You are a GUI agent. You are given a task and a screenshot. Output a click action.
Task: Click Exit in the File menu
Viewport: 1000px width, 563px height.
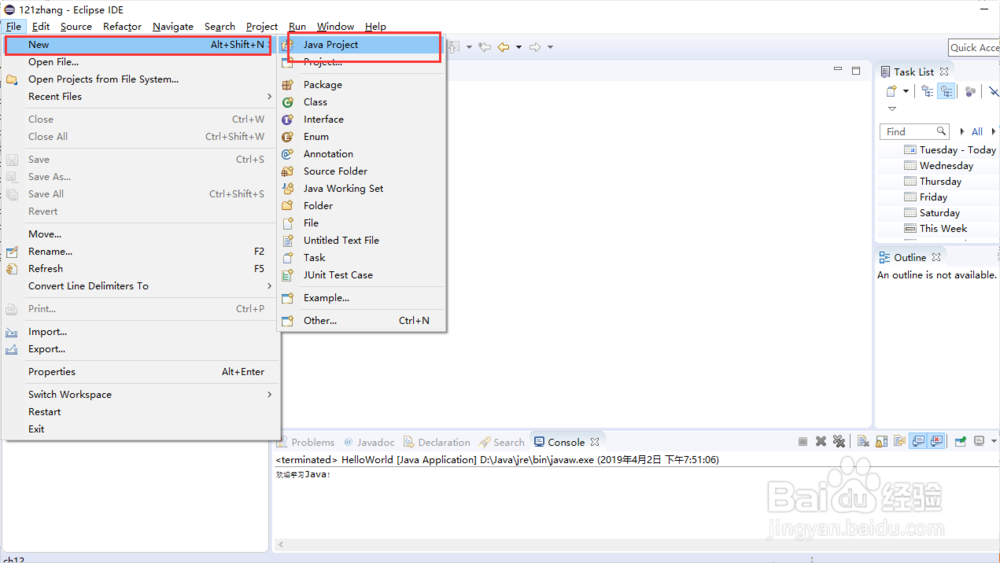click(141, 429)
